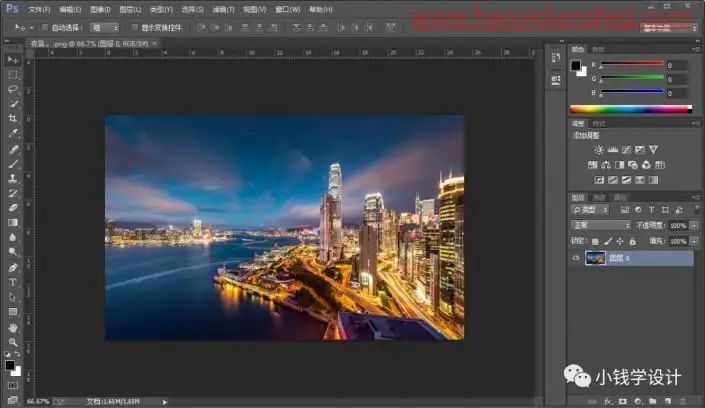Viewport: 705px width, 408px height.
Task: Click the layer 0 thumbnail
Action: (x=595, y=258)
